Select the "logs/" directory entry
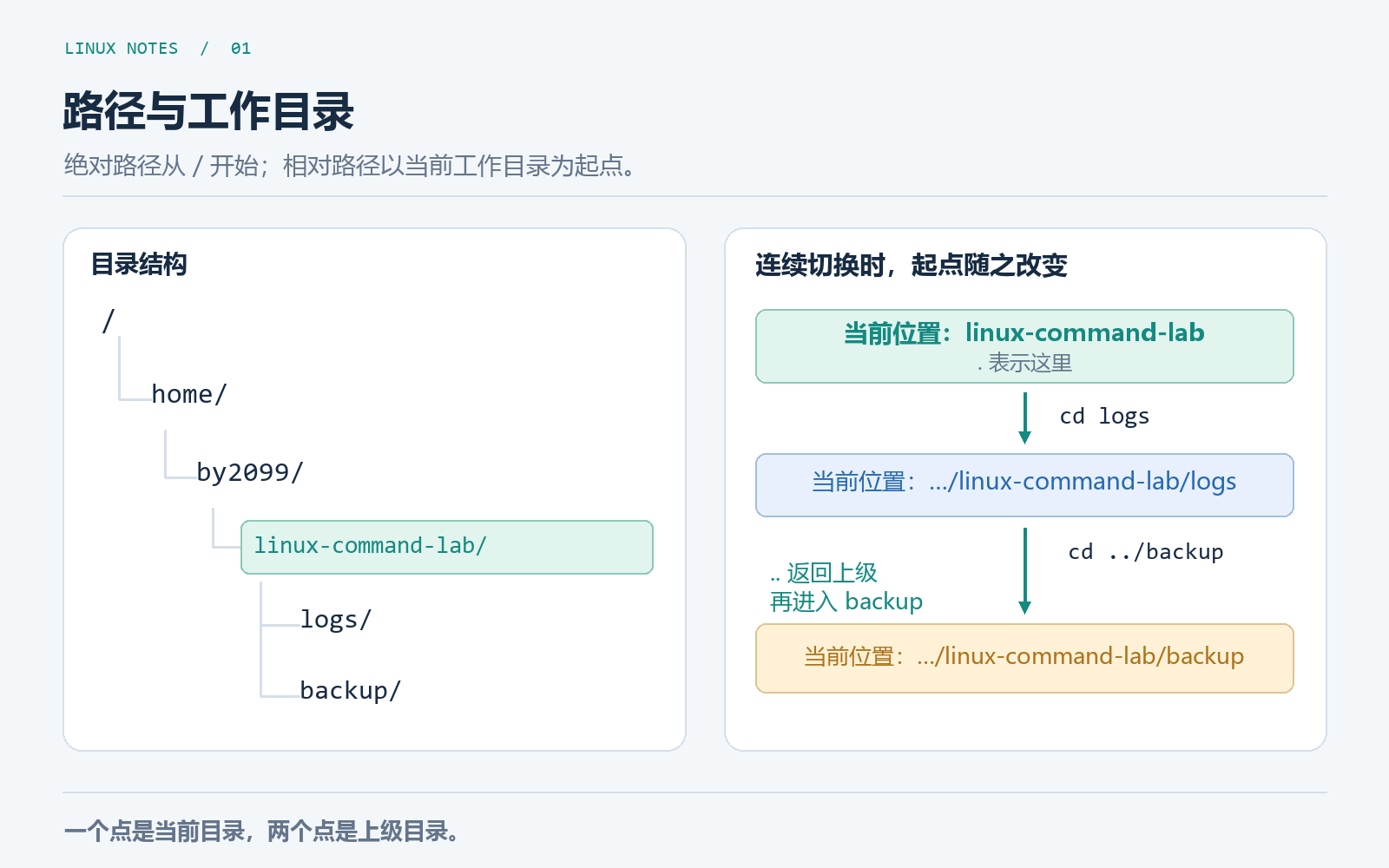This screenshot has width=1389, height=868. click(x=336, y=620)
